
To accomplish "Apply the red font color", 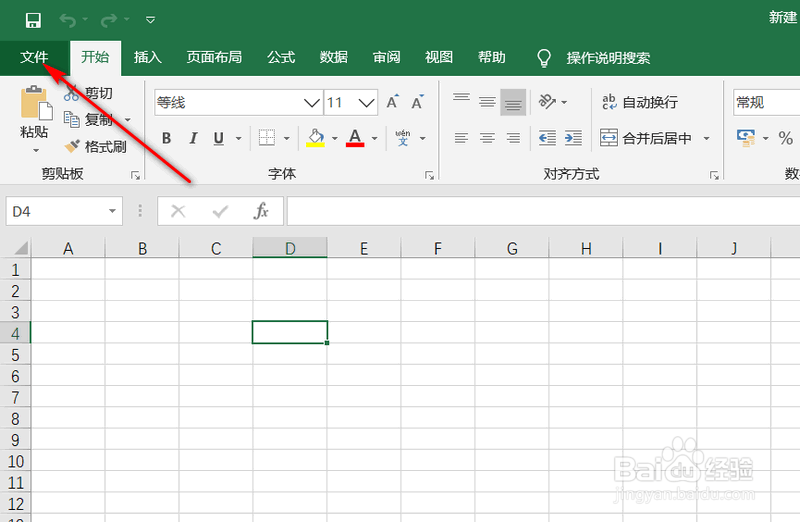I will pos(355,138).
